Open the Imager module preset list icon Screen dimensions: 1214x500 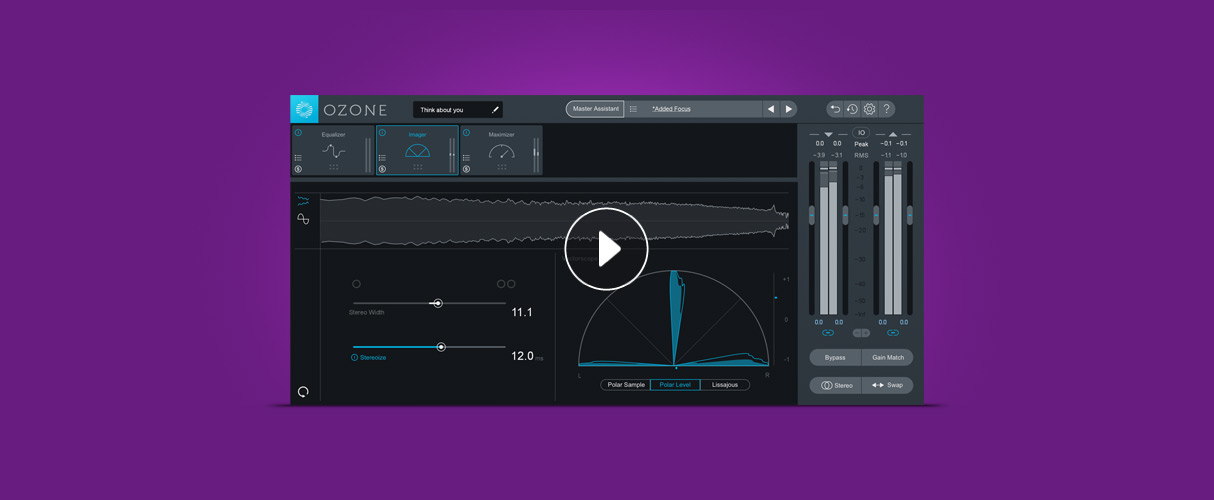coord(382,158)
